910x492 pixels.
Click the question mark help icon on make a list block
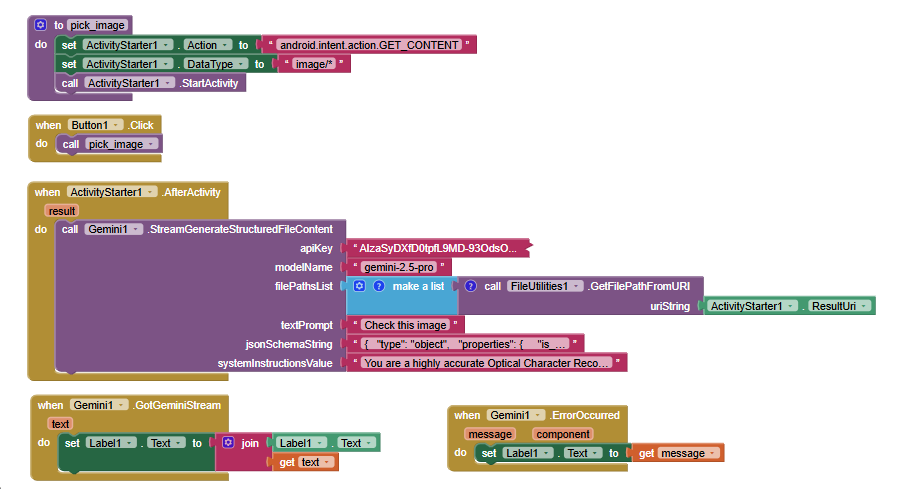[x=378, y=285]
